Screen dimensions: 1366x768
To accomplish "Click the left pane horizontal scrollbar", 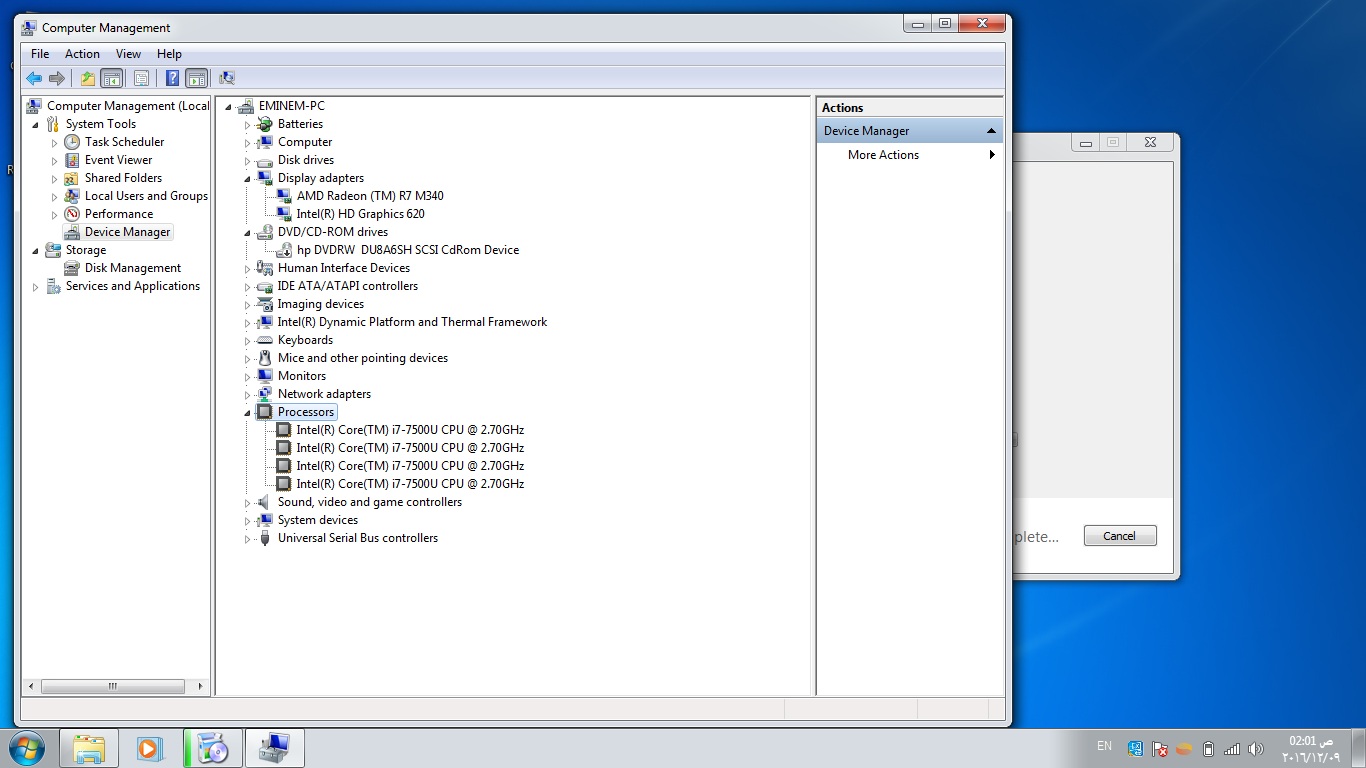I will point(112,687).
